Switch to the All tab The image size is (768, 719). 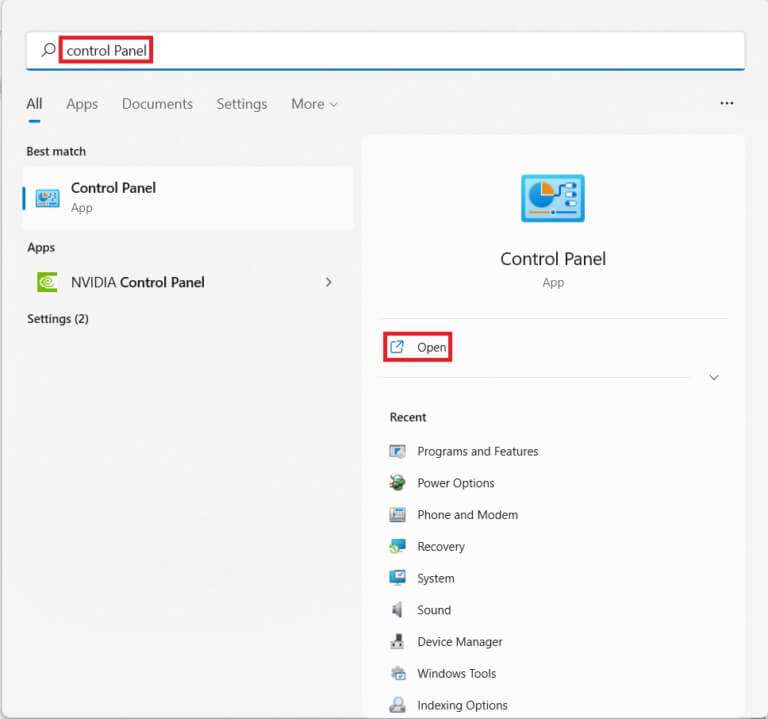[x=34, y=104]
